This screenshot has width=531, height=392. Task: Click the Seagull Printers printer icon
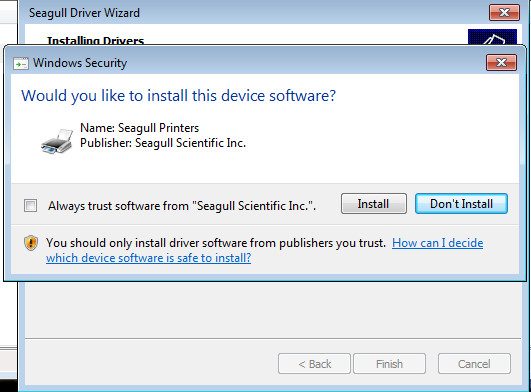click(57, 141)
